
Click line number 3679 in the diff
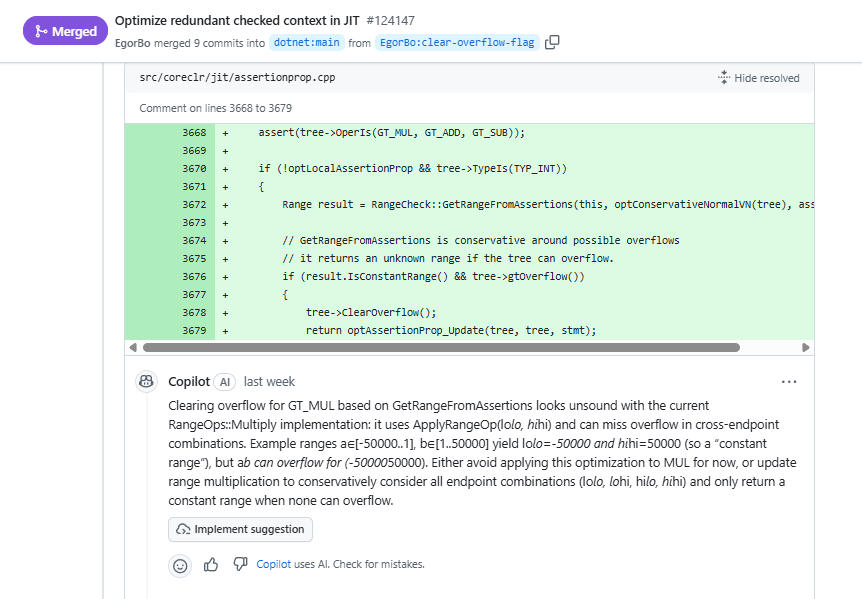point(194,330)
